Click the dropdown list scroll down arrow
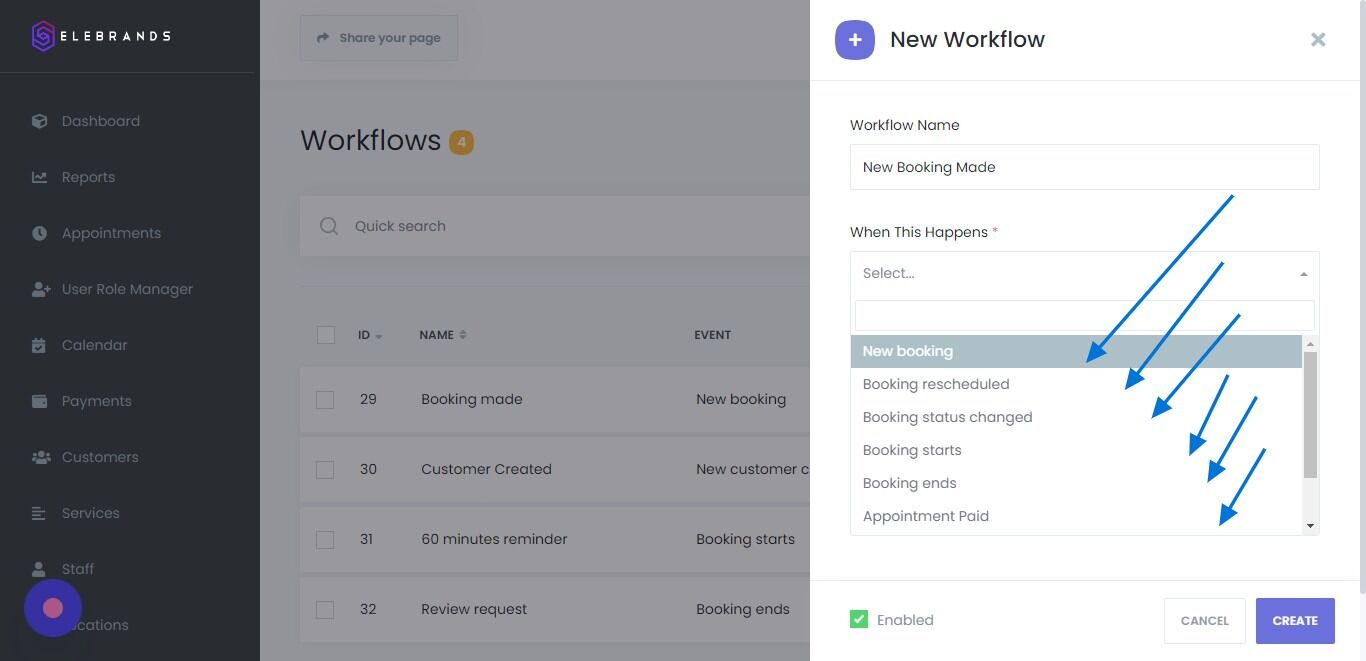 coord(1310,526)
